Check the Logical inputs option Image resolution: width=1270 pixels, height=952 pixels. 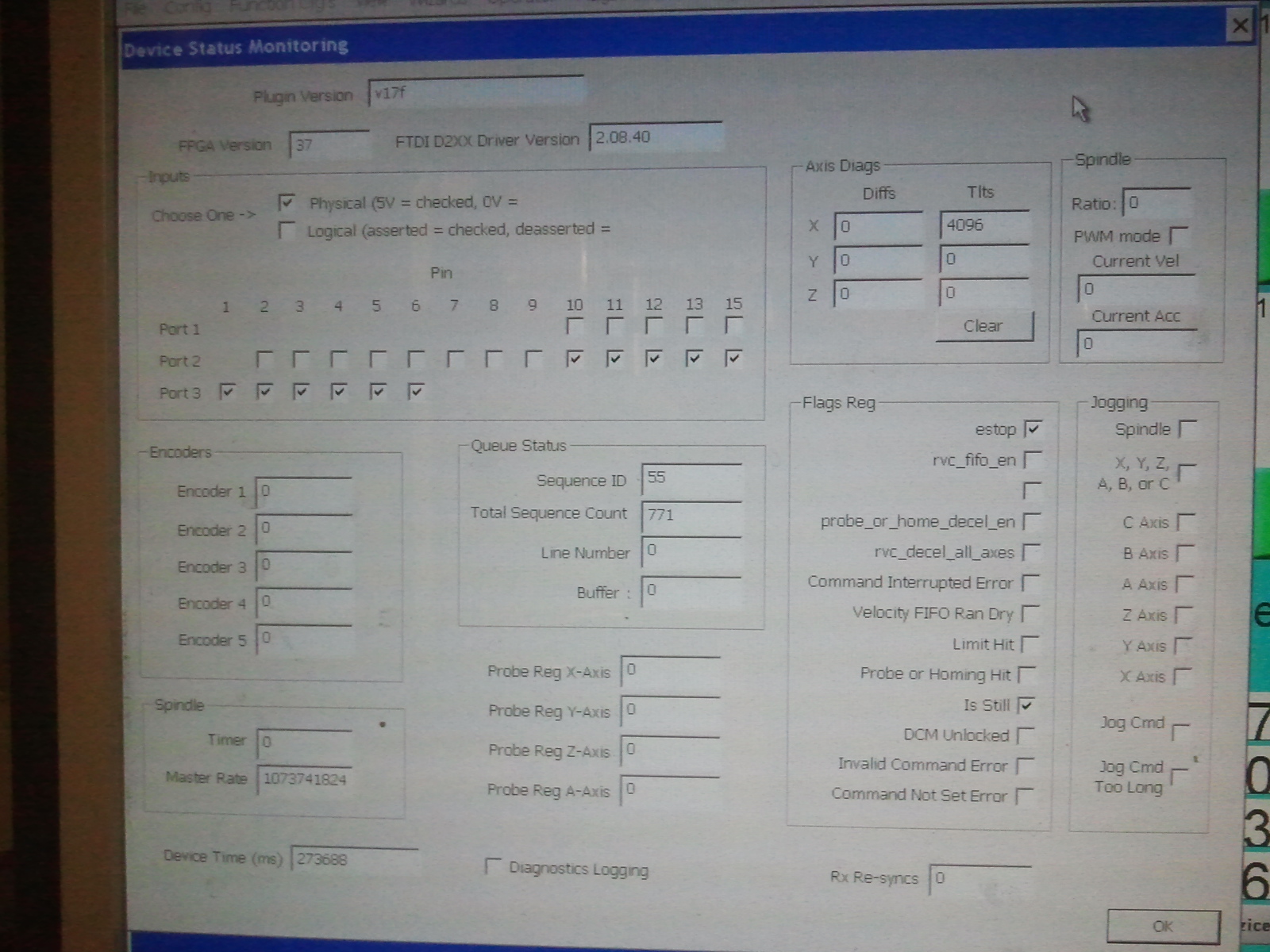287,231
